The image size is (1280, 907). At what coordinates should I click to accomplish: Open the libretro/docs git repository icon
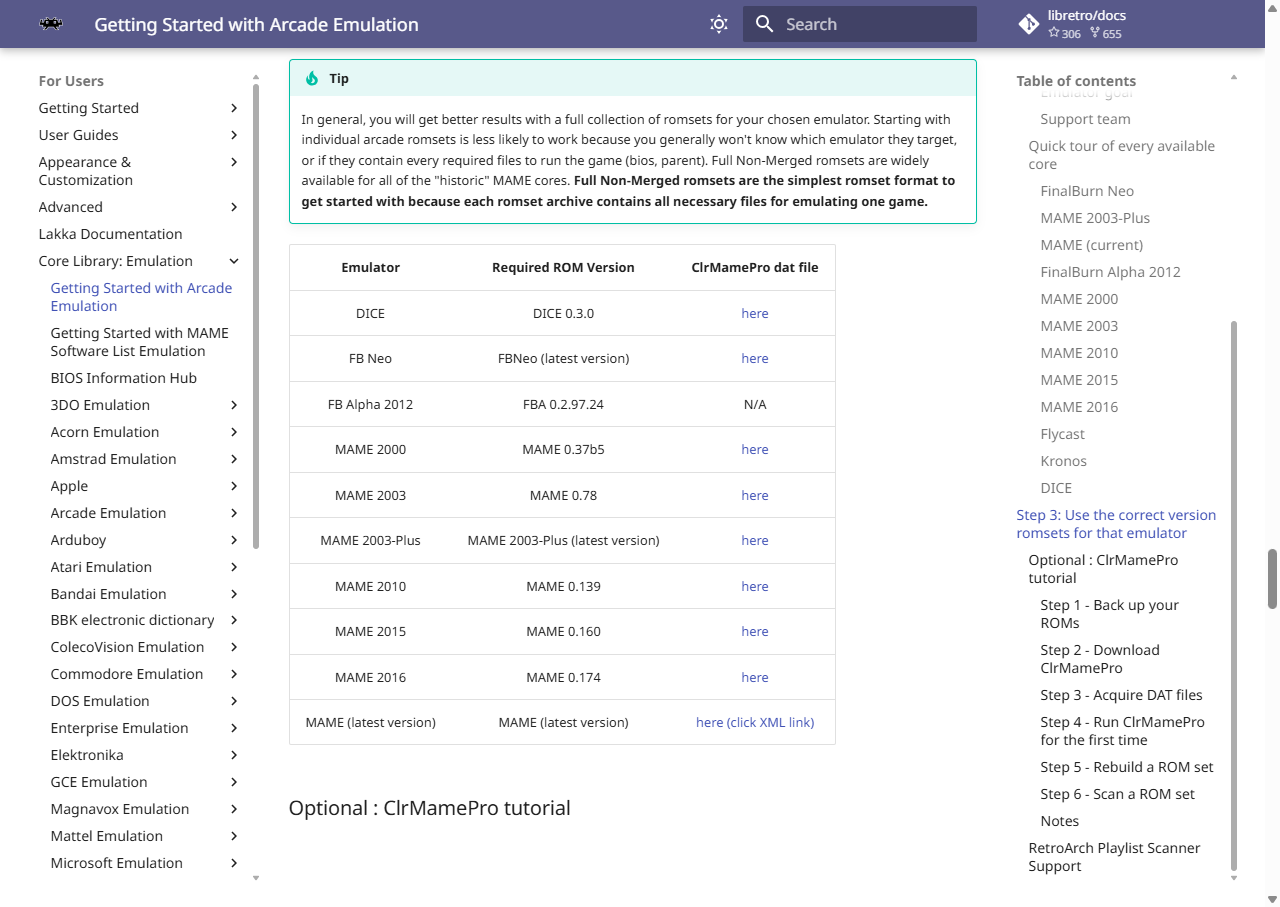pos(1028,24)
